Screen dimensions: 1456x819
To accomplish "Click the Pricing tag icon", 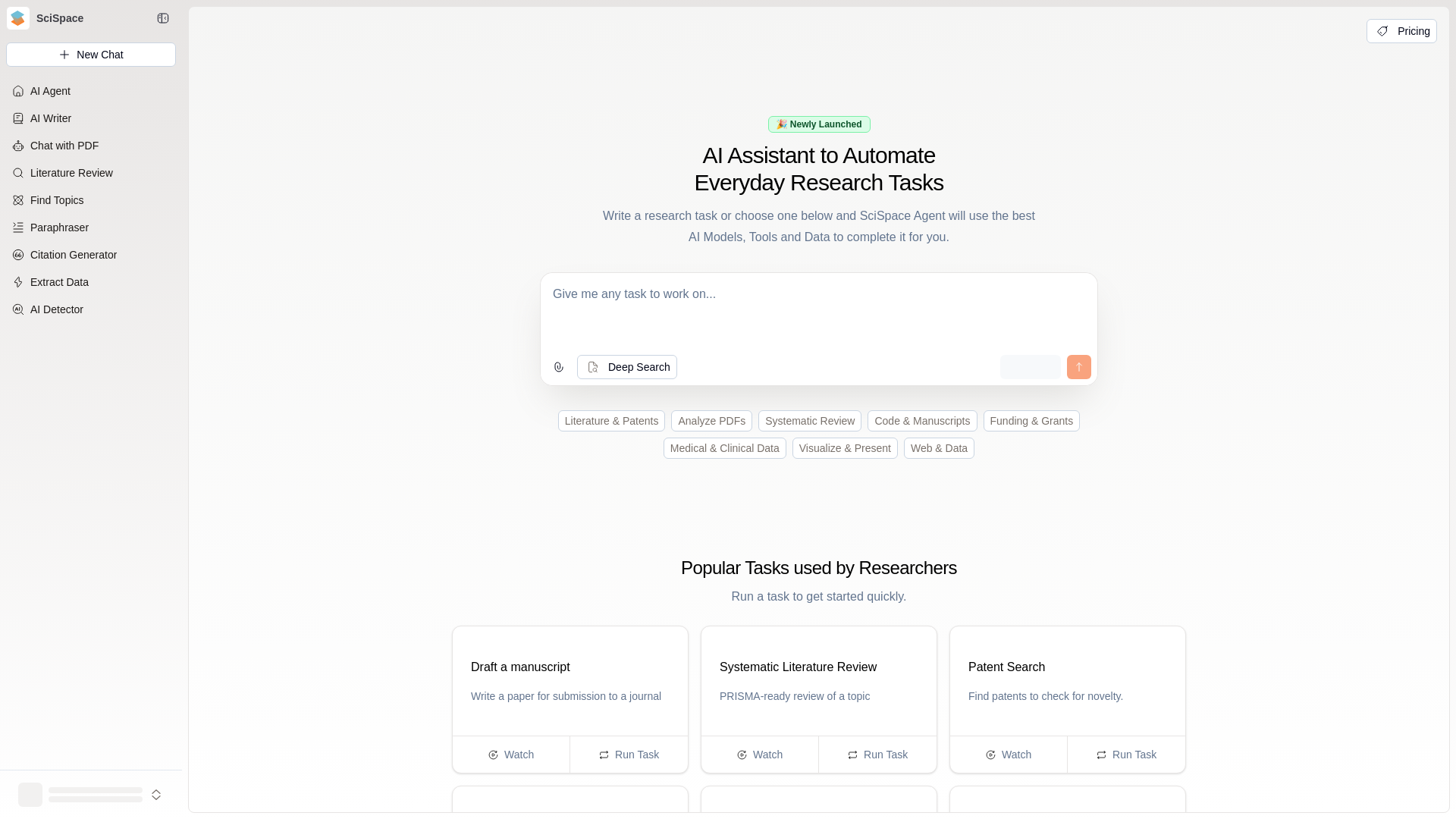I will click(x=1382, y=31).
